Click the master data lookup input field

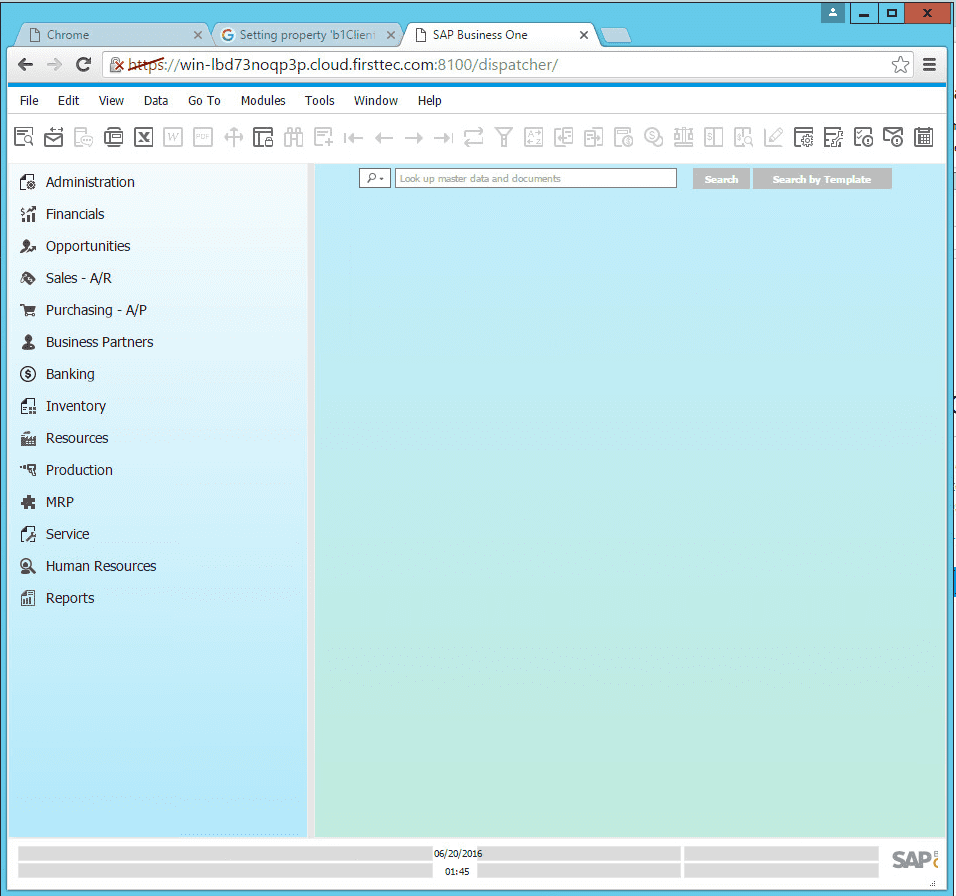[536, 178]
